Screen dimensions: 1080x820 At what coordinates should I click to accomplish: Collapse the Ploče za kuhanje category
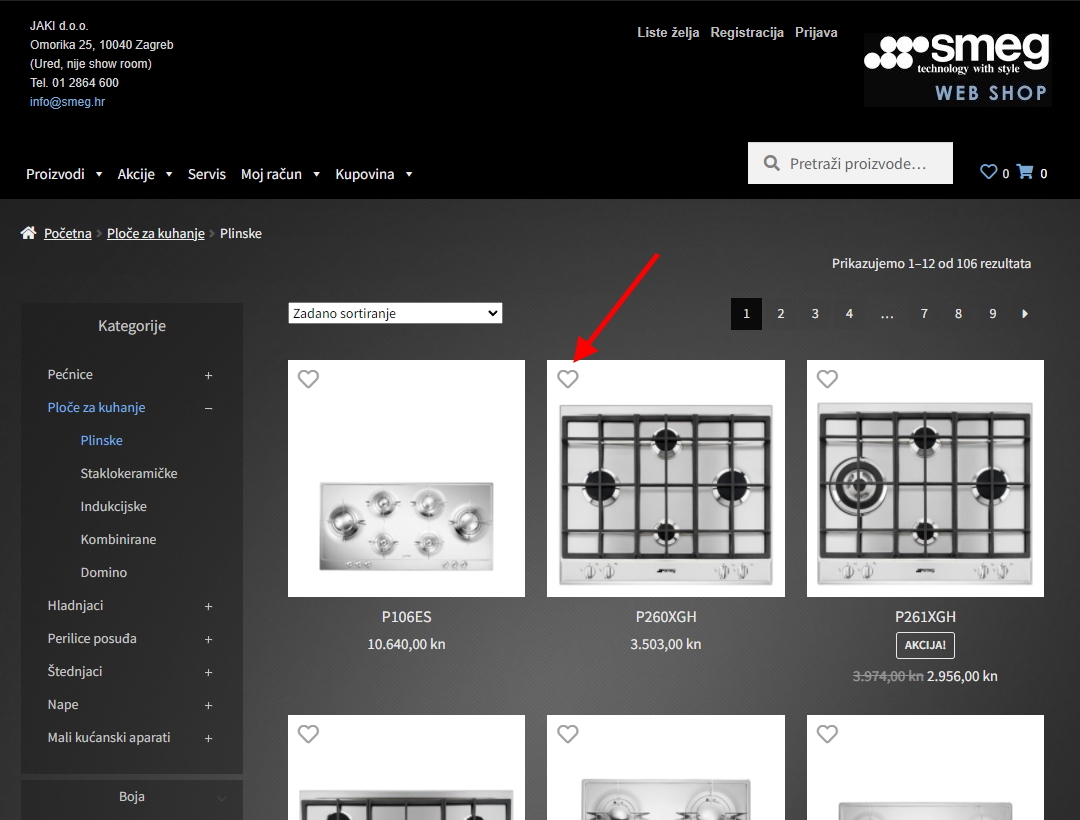point(208,408)
